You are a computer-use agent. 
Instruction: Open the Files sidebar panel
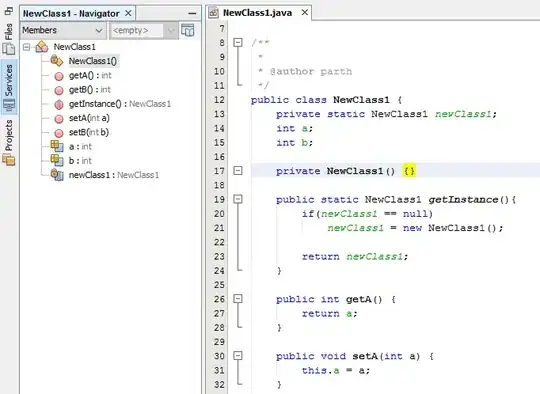pyautogui.click(x=9, y=39)
